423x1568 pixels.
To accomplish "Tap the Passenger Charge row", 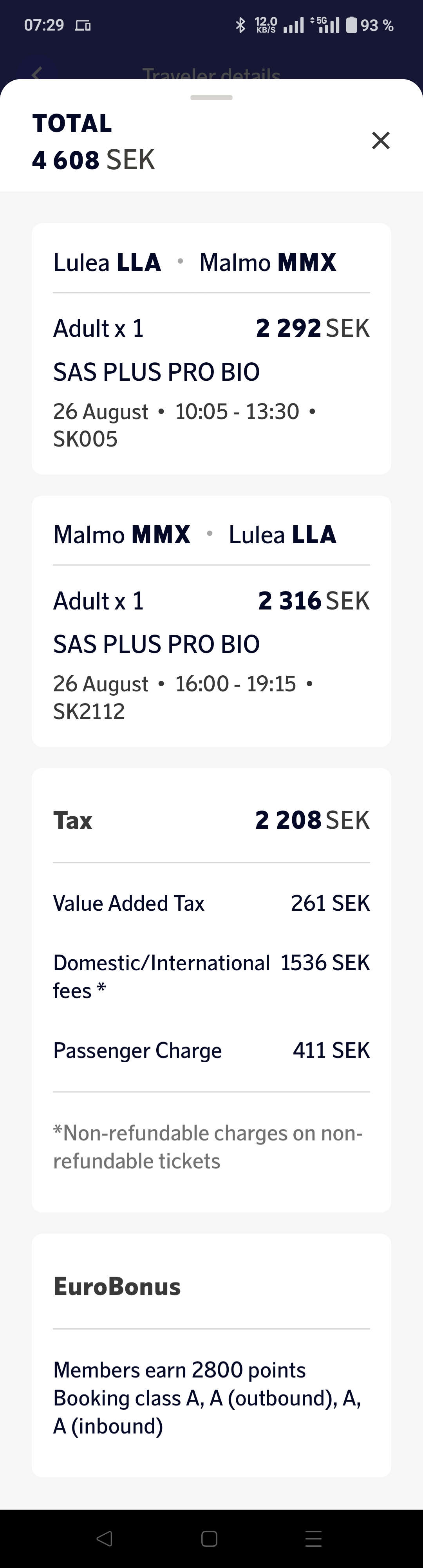I will coord(211,1050).
